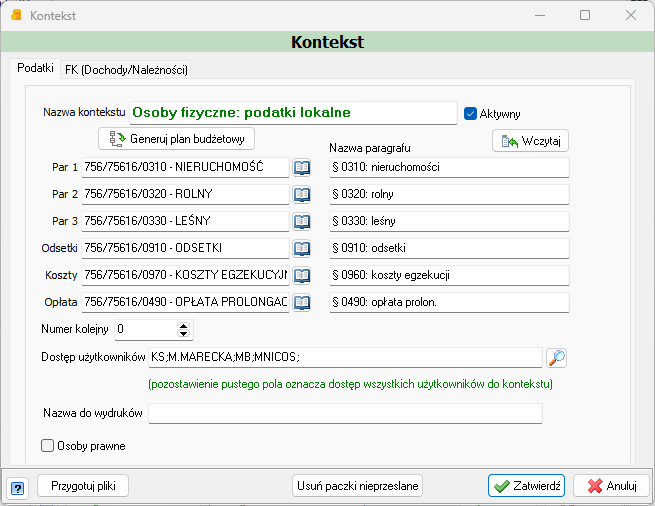Click Usuń paczki nieprzesłane button
This screenshot has height=506, width=655.
point(358,486)
